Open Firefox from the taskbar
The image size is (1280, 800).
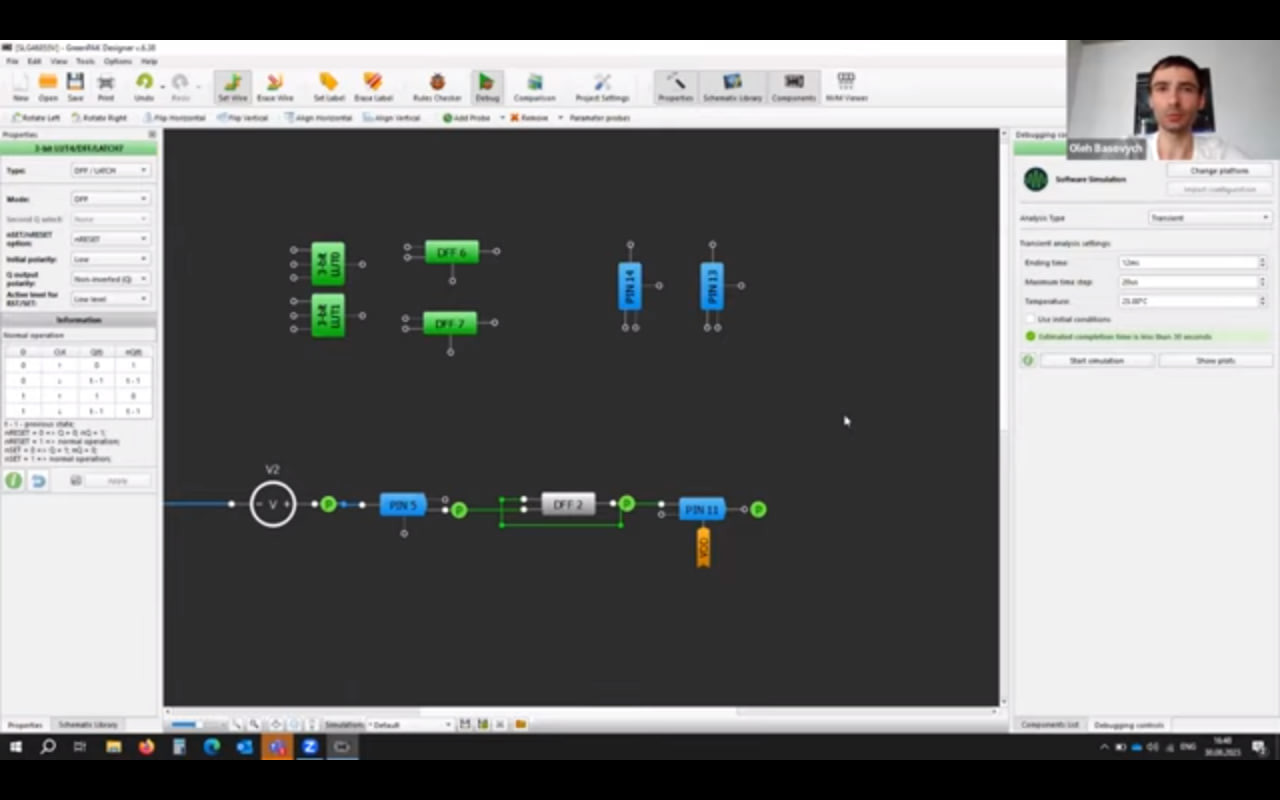coord(147,746)
